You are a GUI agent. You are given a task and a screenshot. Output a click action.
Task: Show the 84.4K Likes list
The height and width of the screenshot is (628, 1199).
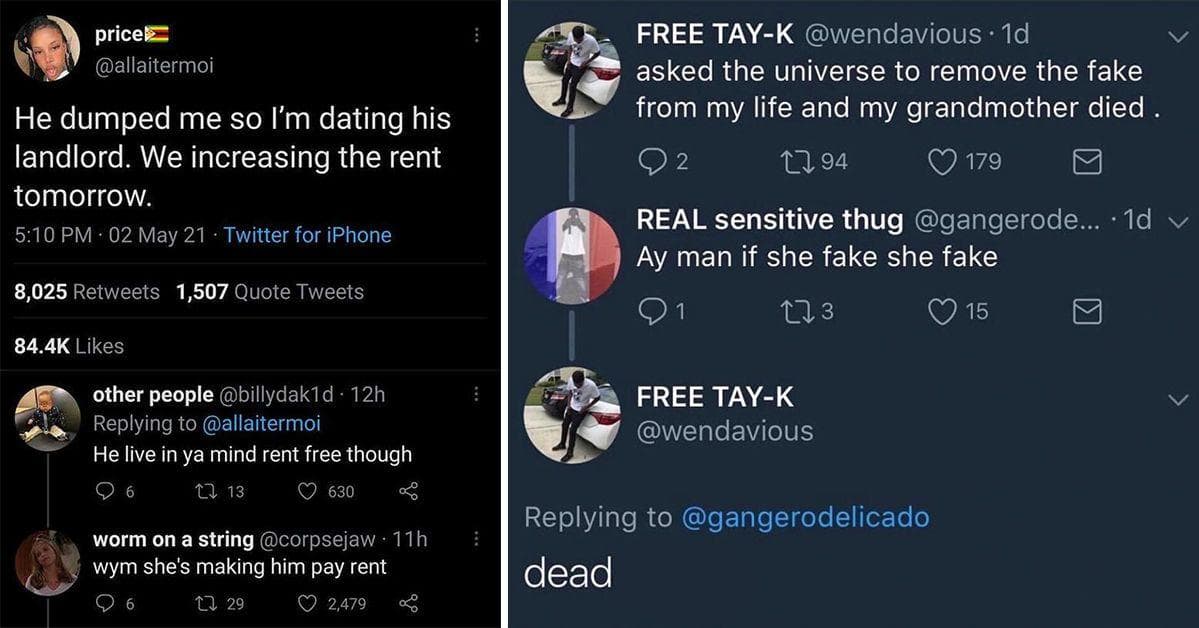pyautogui.click(x=69, y=346)
